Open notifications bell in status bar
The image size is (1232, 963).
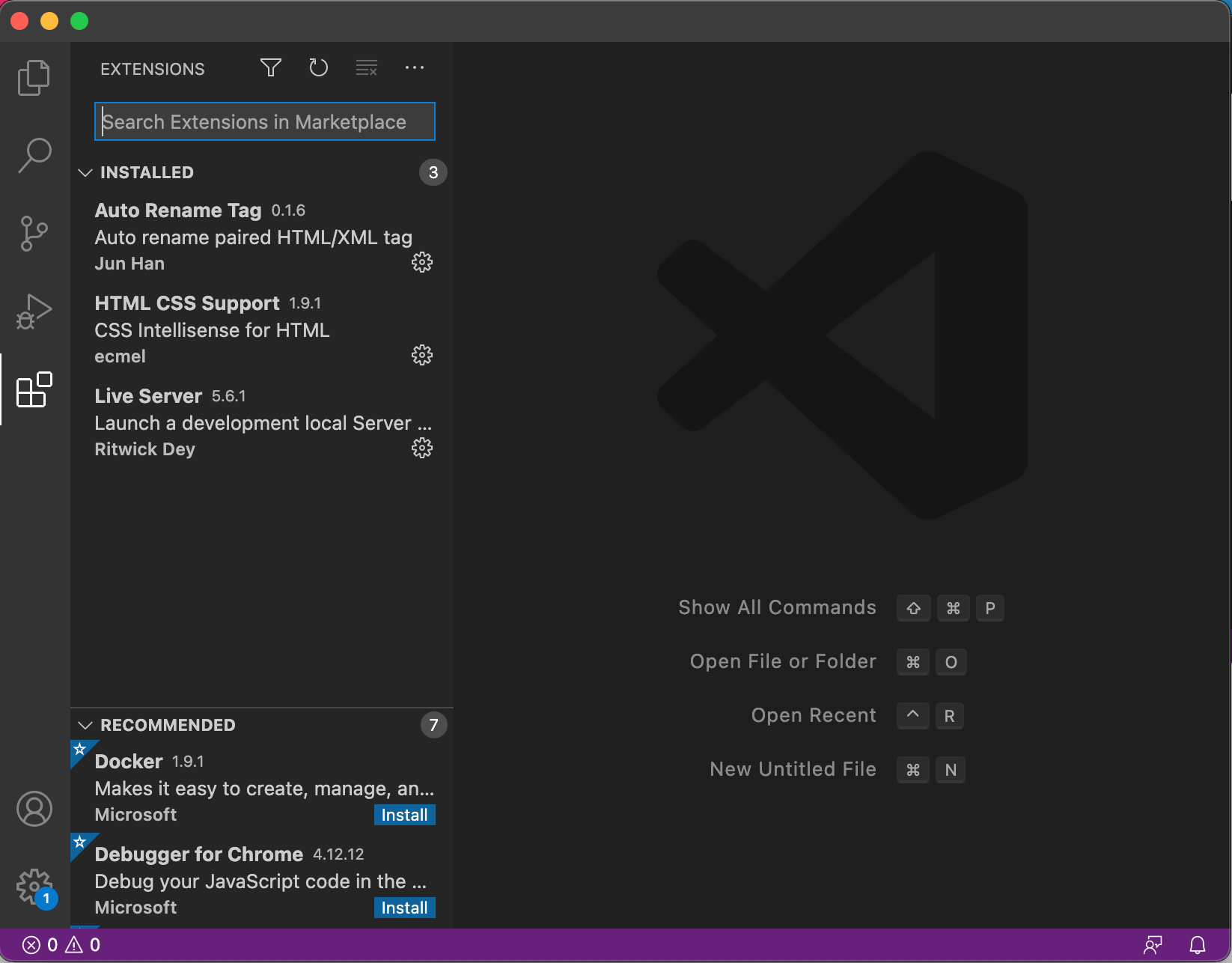tap(1198, 945)
